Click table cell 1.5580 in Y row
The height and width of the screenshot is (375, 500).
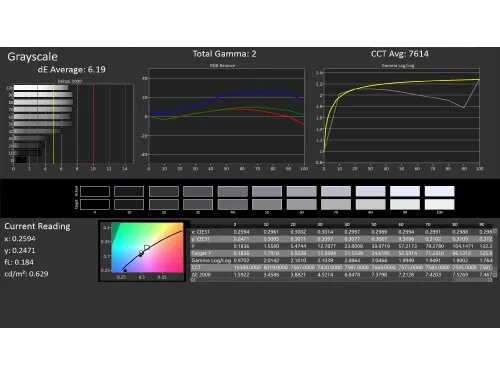[271, 246]
